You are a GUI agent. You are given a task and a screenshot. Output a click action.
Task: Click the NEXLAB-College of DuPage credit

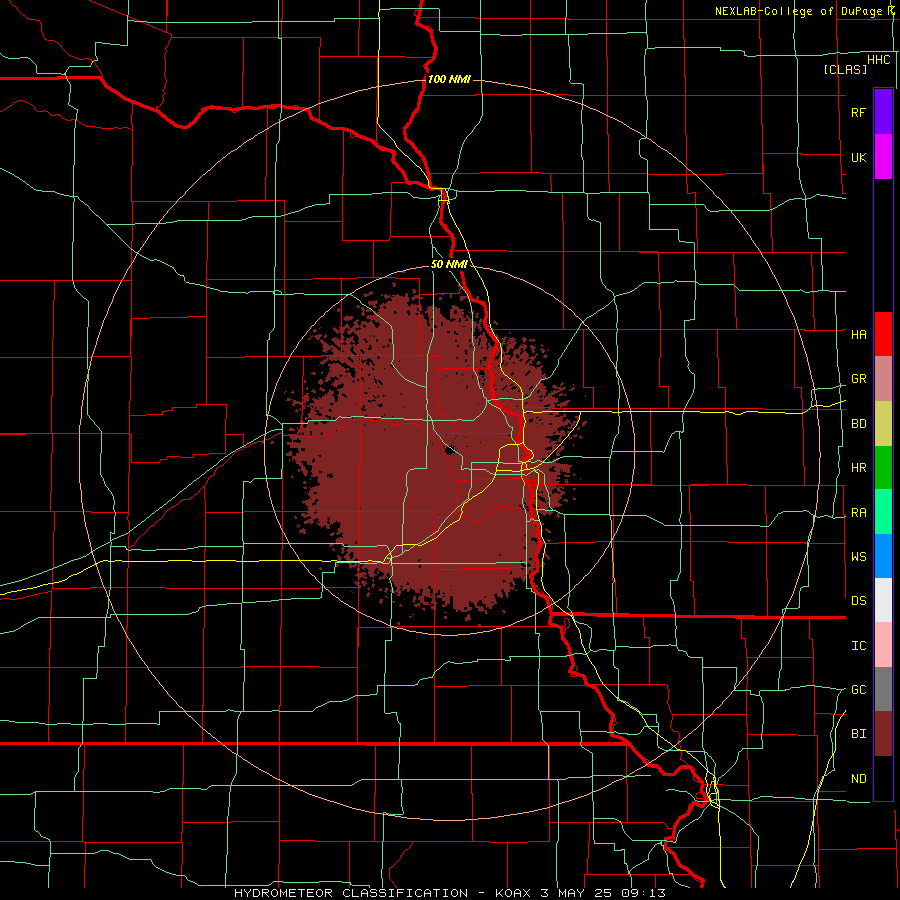tap(803, 11)
